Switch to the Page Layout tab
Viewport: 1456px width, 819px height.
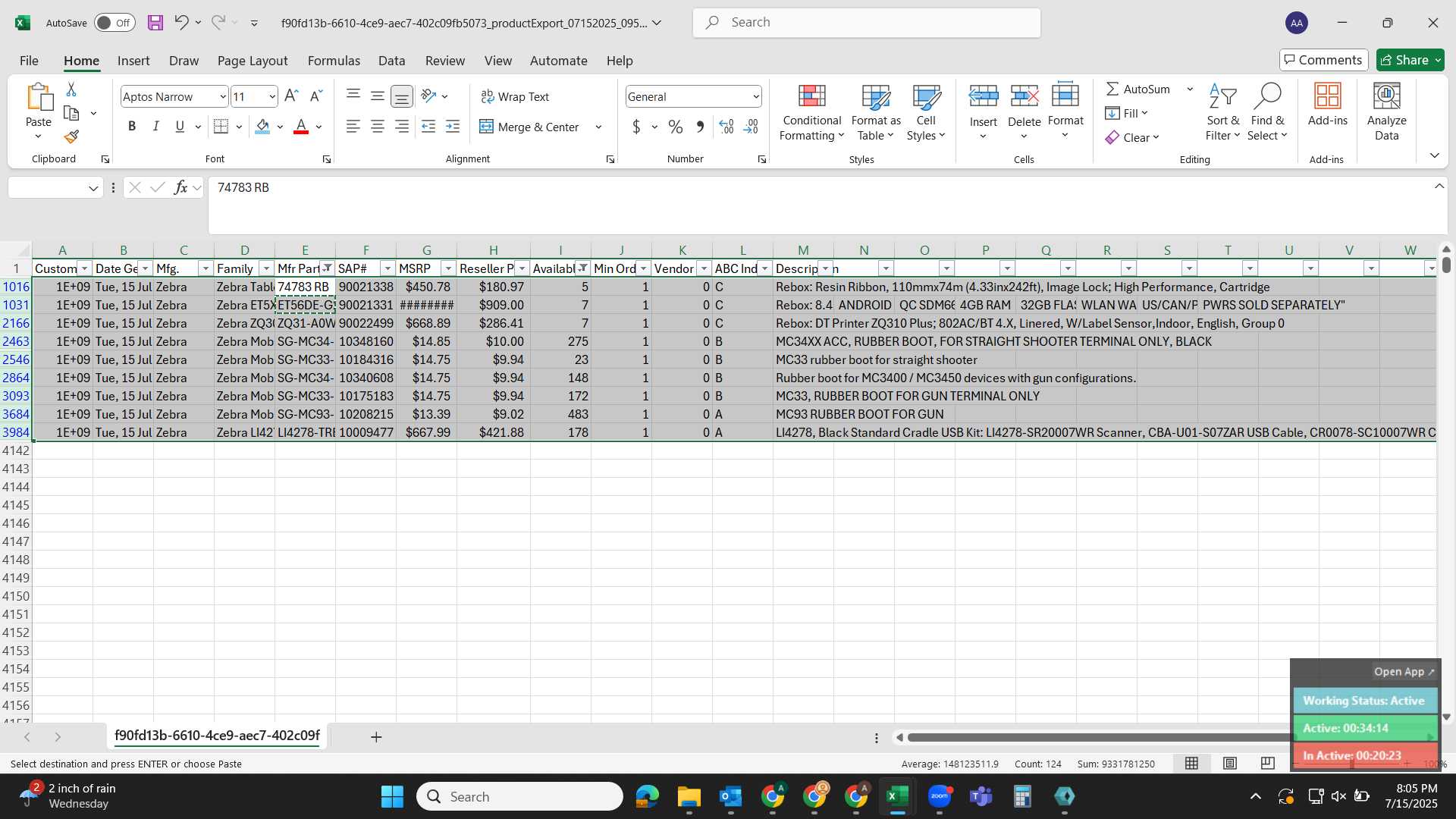click(x=253, y=61)
